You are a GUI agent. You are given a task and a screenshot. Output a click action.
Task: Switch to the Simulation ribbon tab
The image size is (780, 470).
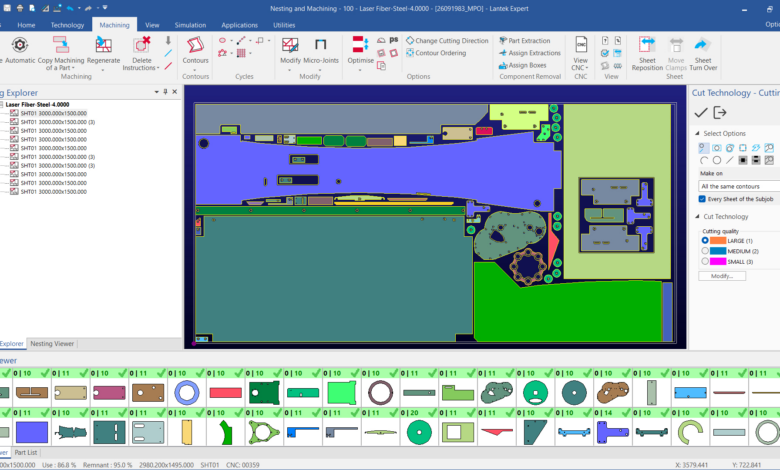click(x=190, y=24)
